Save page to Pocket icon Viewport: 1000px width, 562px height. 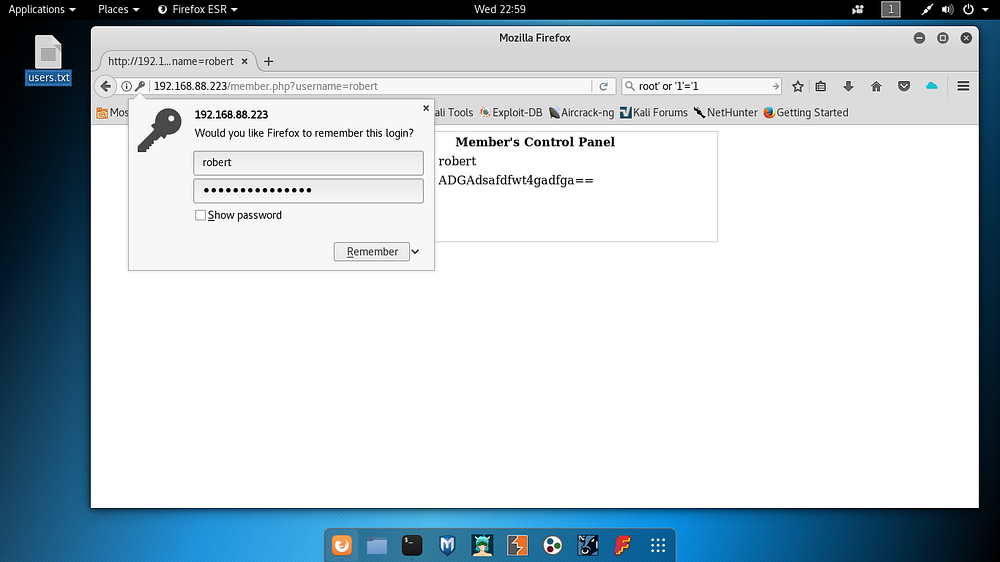tap(904, 86)
